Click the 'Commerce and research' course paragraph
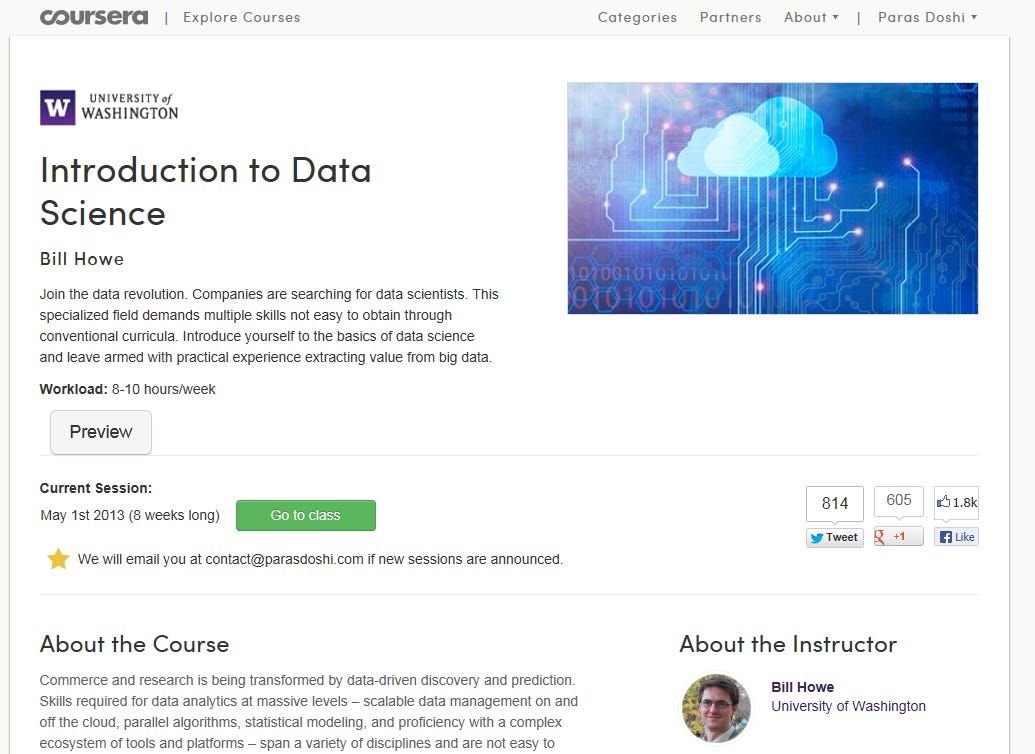Screen dimensions: 1035x754 (308, 712)
